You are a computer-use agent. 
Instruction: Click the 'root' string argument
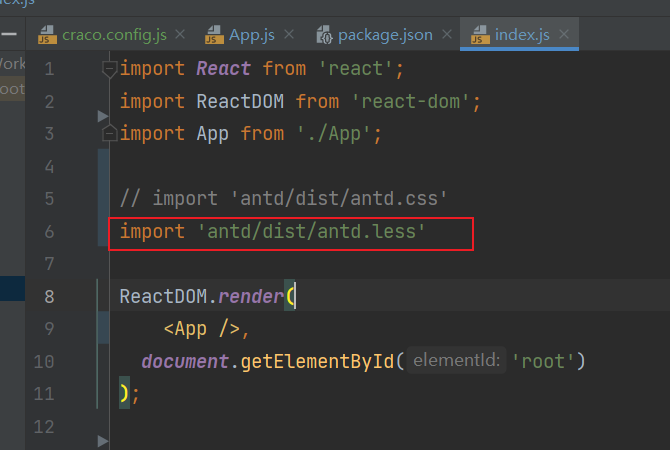[x=543, y=362]
